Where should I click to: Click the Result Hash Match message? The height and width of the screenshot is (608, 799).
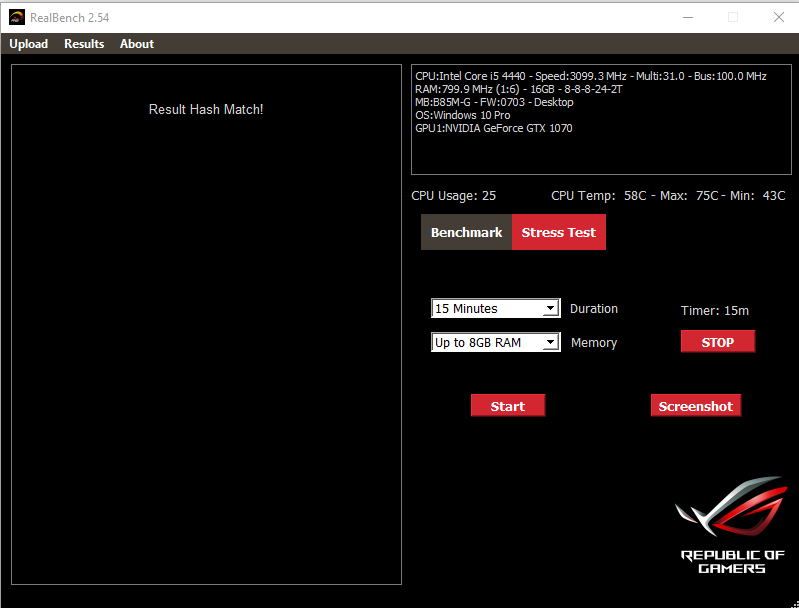[206, 109]
